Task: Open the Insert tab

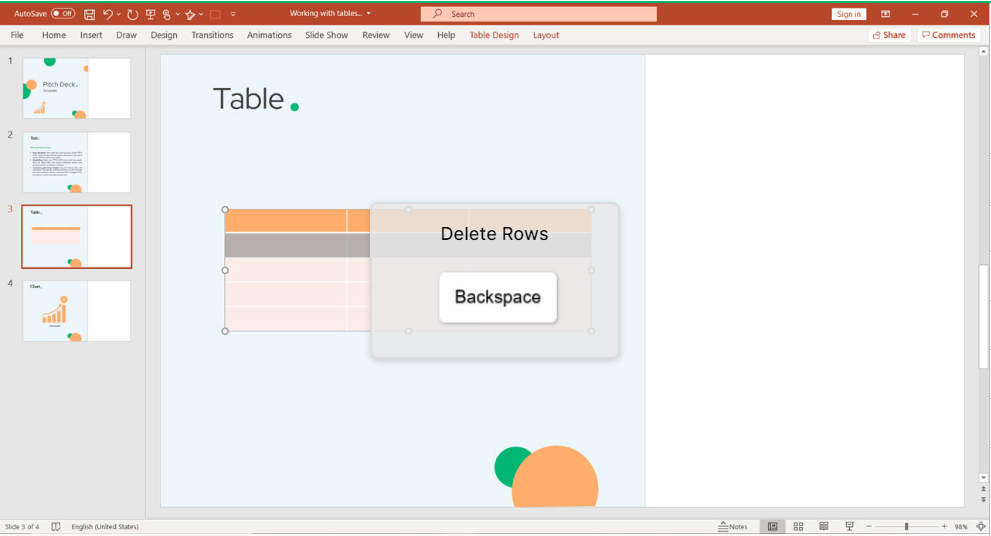Action: pyautogui.click(x=91, y=35)
